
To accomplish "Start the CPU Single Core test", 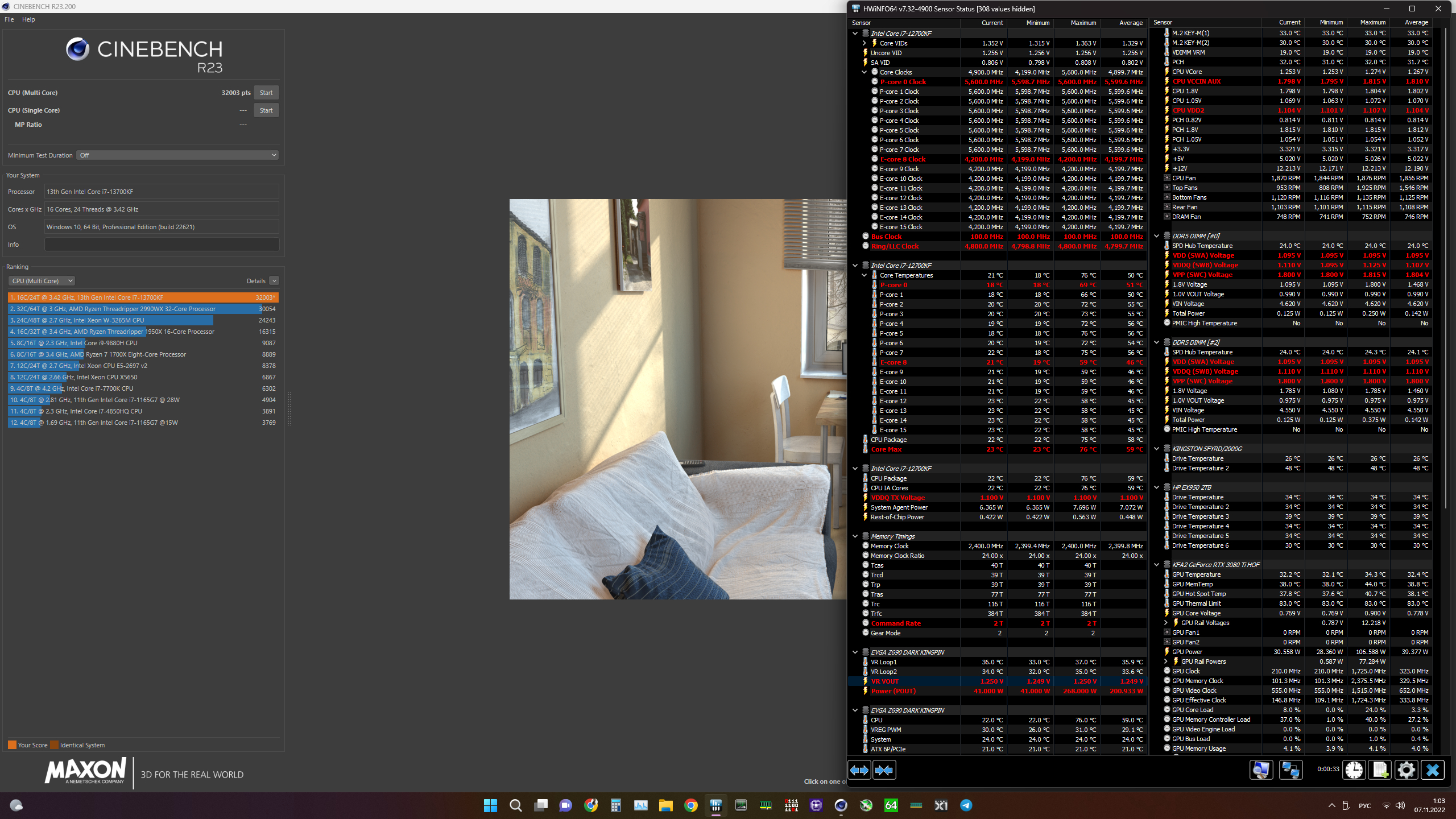I will [266, 110].
